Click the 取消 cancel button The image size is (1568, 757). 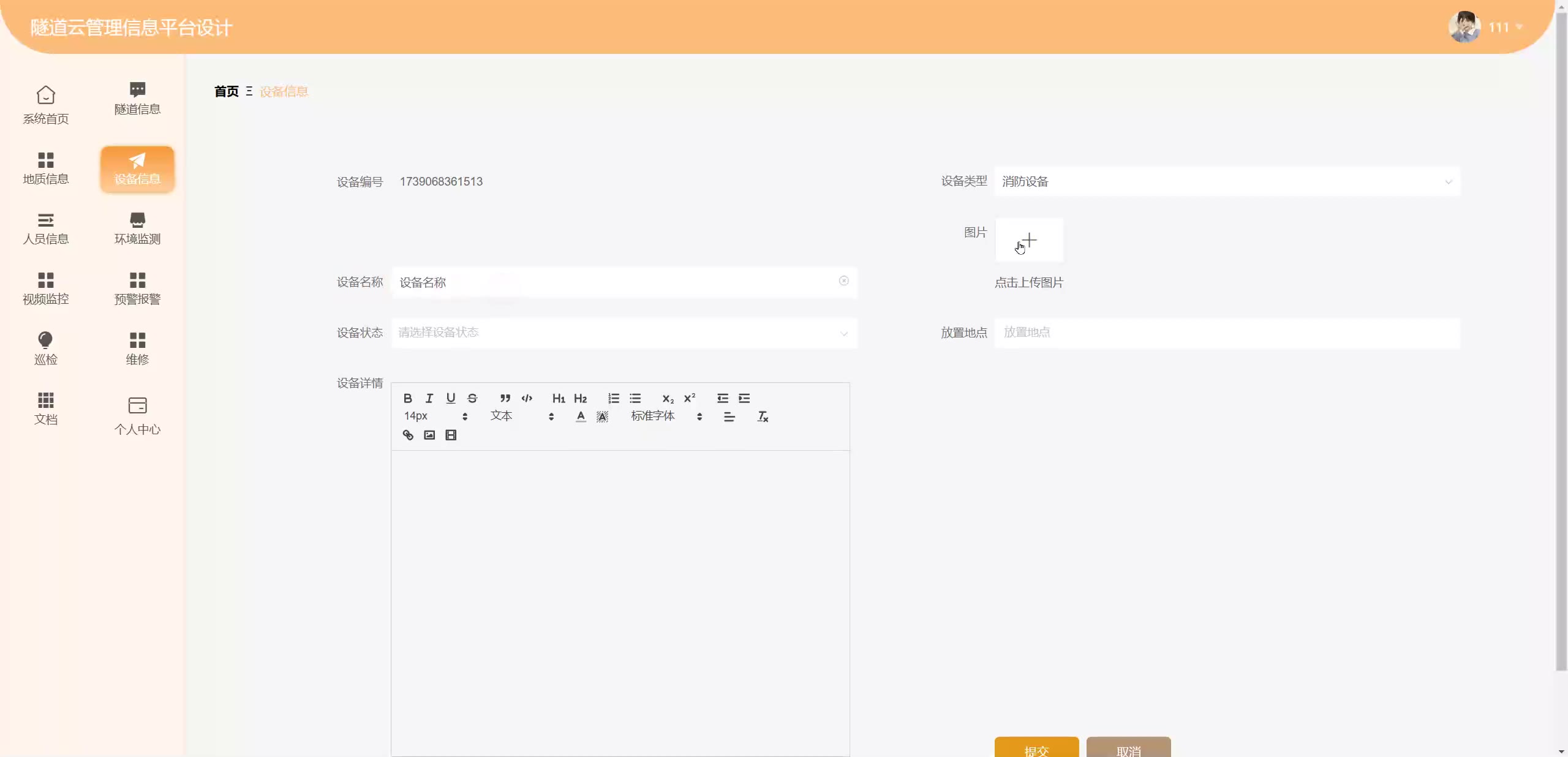pyautogui.click(x=1128, y=748)
